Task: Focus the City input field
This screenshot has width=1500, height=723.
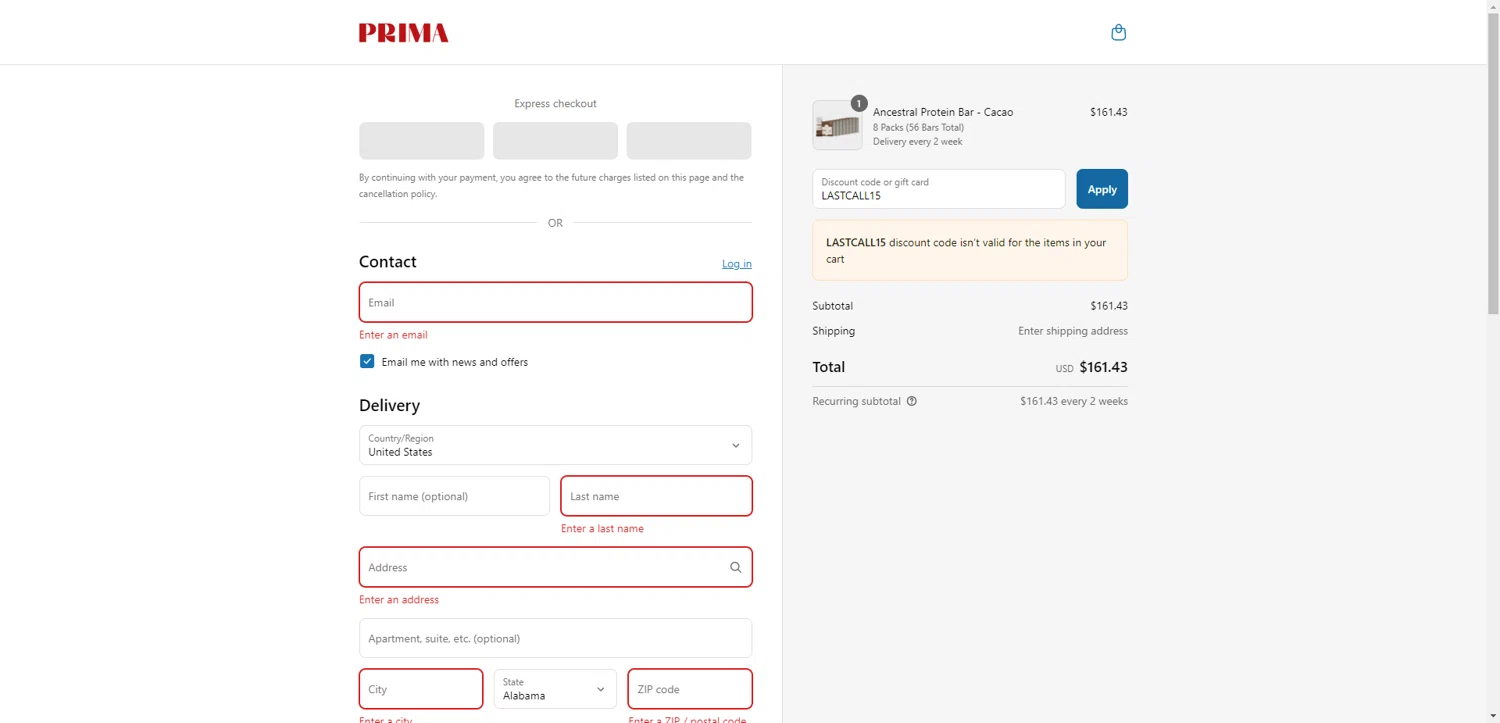Action: (421, 689)
